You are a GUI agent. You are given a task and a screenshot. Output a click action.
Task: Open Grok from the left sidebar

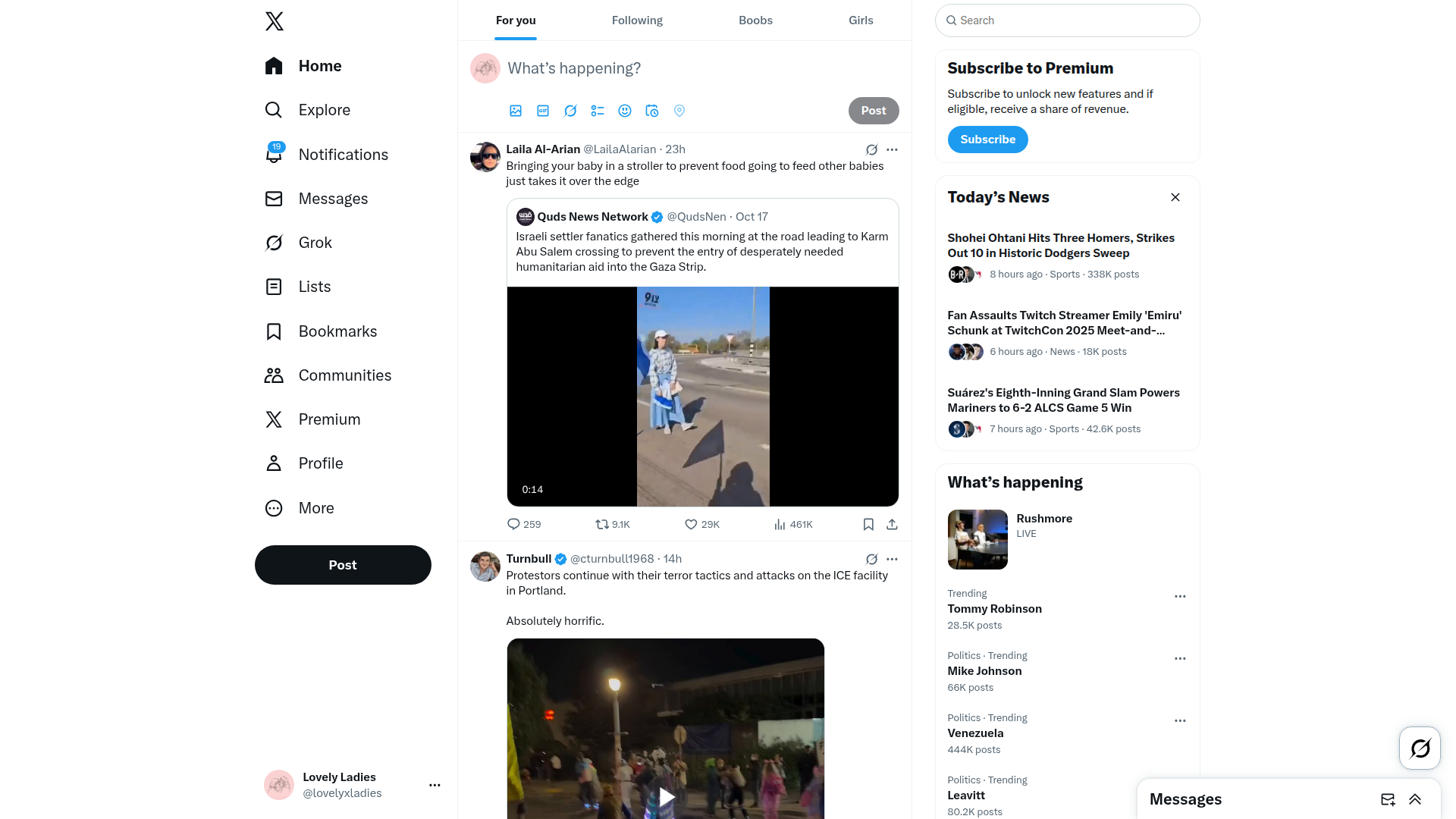pyautogui.click(x=299, y=243)
